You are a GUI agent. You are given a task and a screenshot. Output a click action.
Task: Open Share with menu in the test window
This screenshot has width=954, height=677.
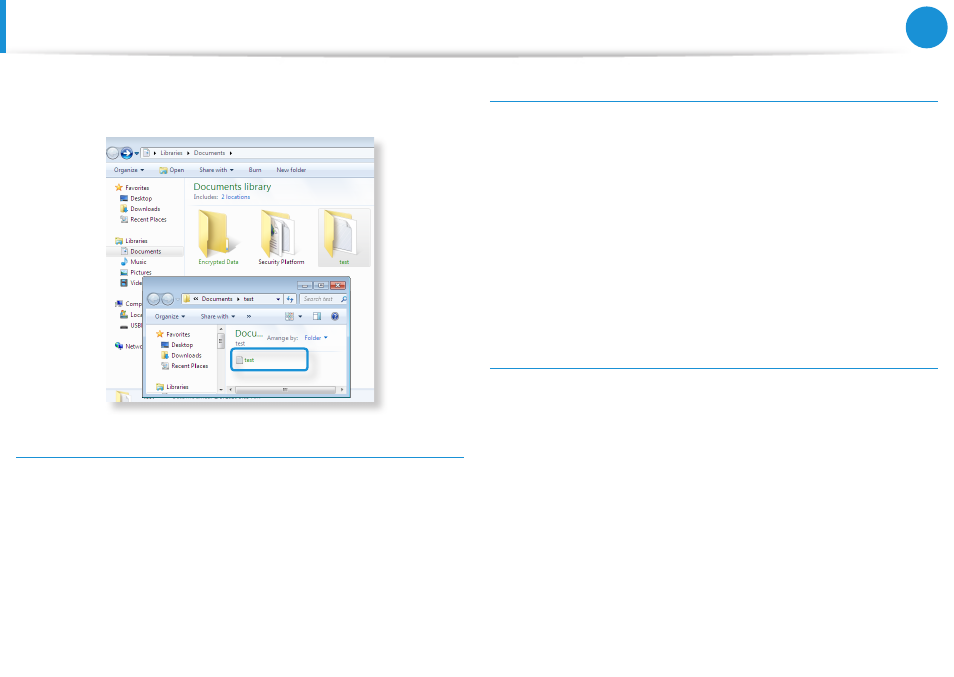[218, 317]
